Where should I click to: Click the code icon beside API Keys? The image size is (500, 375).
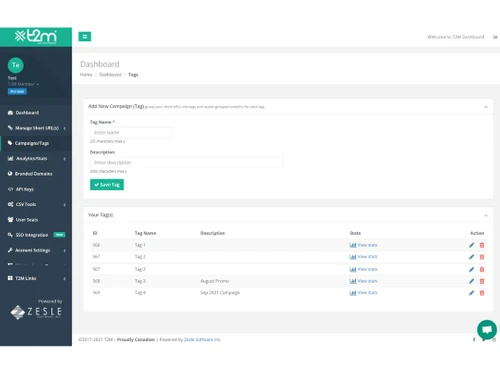(10, 189)
